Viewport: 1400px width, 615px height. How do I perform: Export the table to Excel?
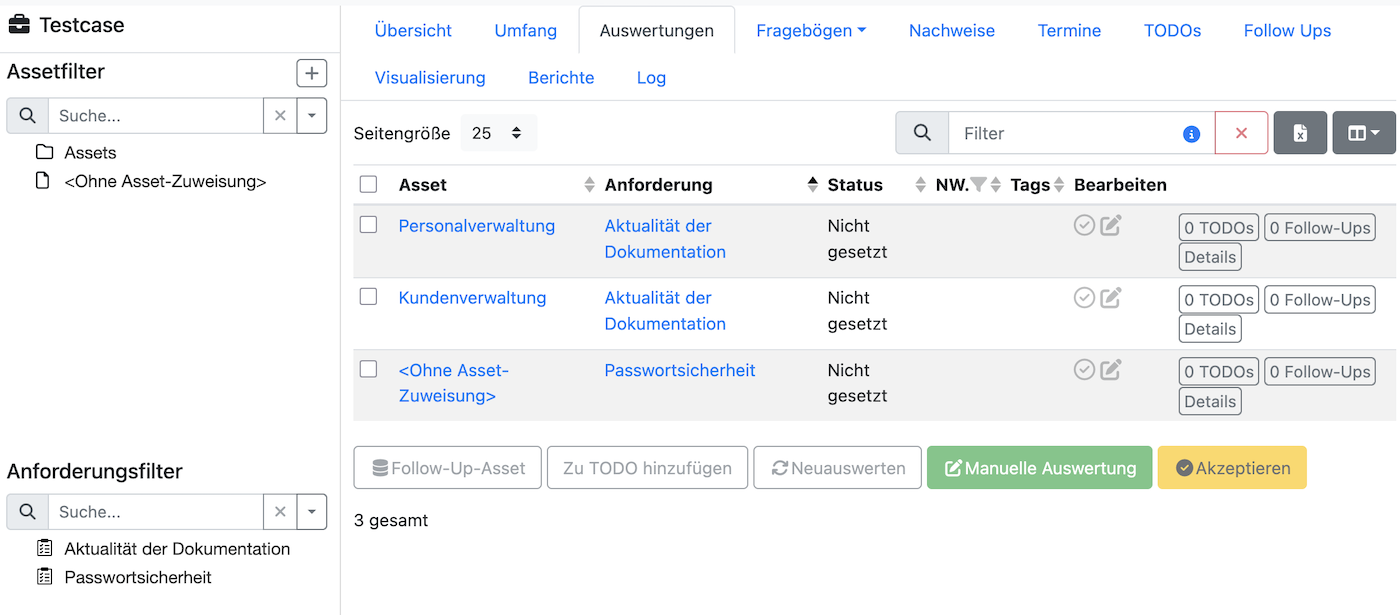1300,132
